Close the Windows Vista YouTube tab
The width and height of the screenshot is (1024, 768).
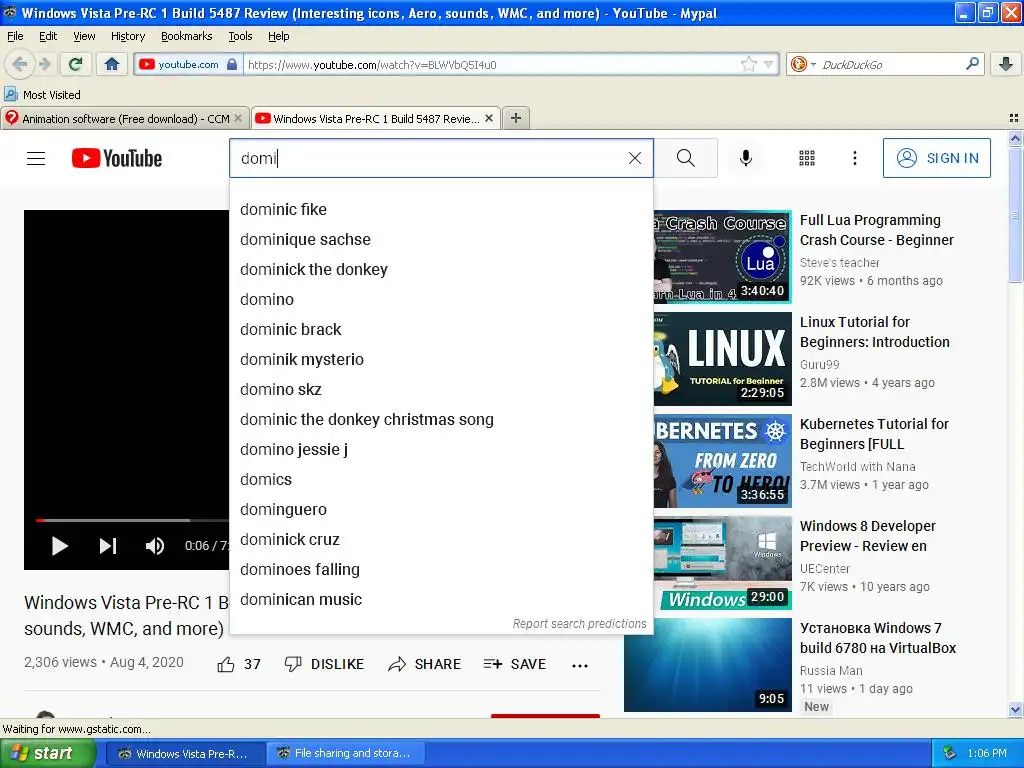(x=488, y=118)
